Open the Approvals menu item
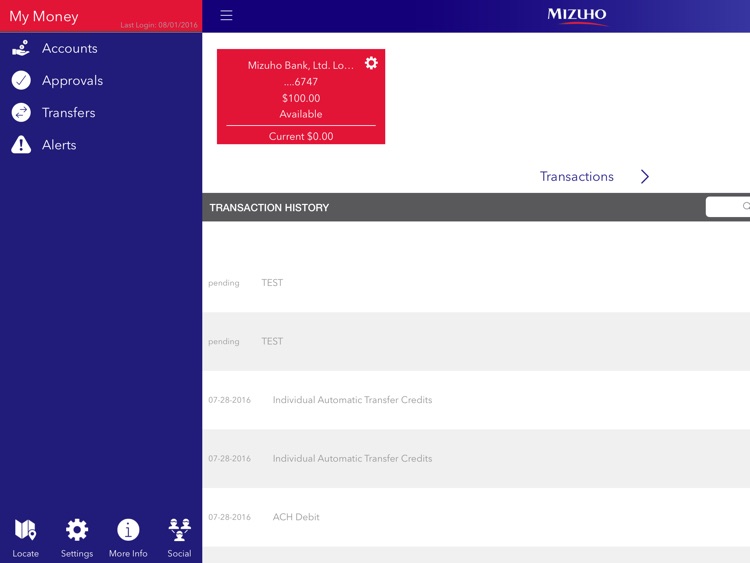The height and width of the screenshot is (563, 750). pyautogui.click(x=101, y=80)
